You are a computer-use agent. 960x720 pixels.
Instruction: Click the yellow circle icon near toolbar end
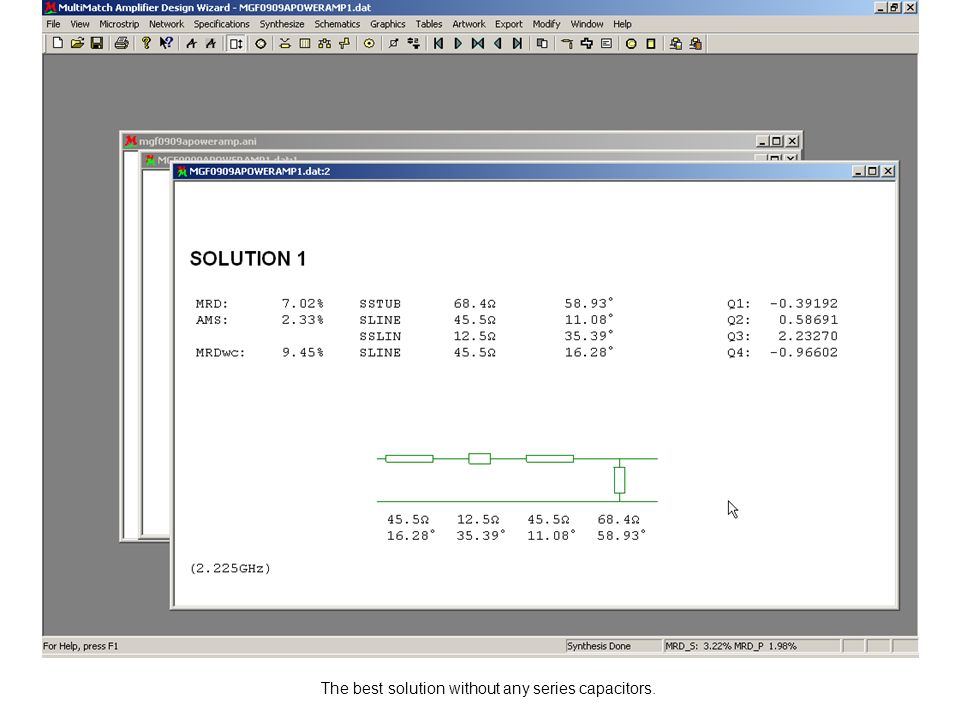(631, 43)
